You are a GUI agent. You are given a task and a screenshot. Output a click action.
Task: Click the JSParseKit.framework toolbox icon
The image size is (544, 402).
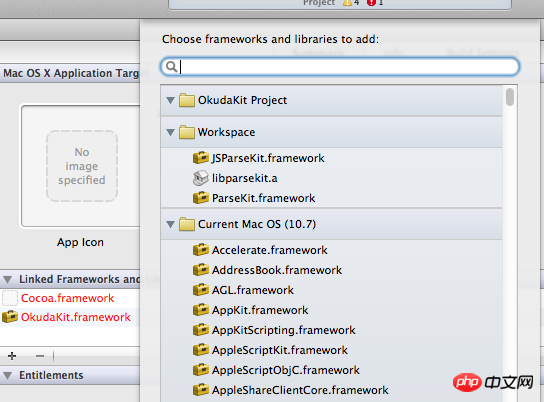point(201,158)
